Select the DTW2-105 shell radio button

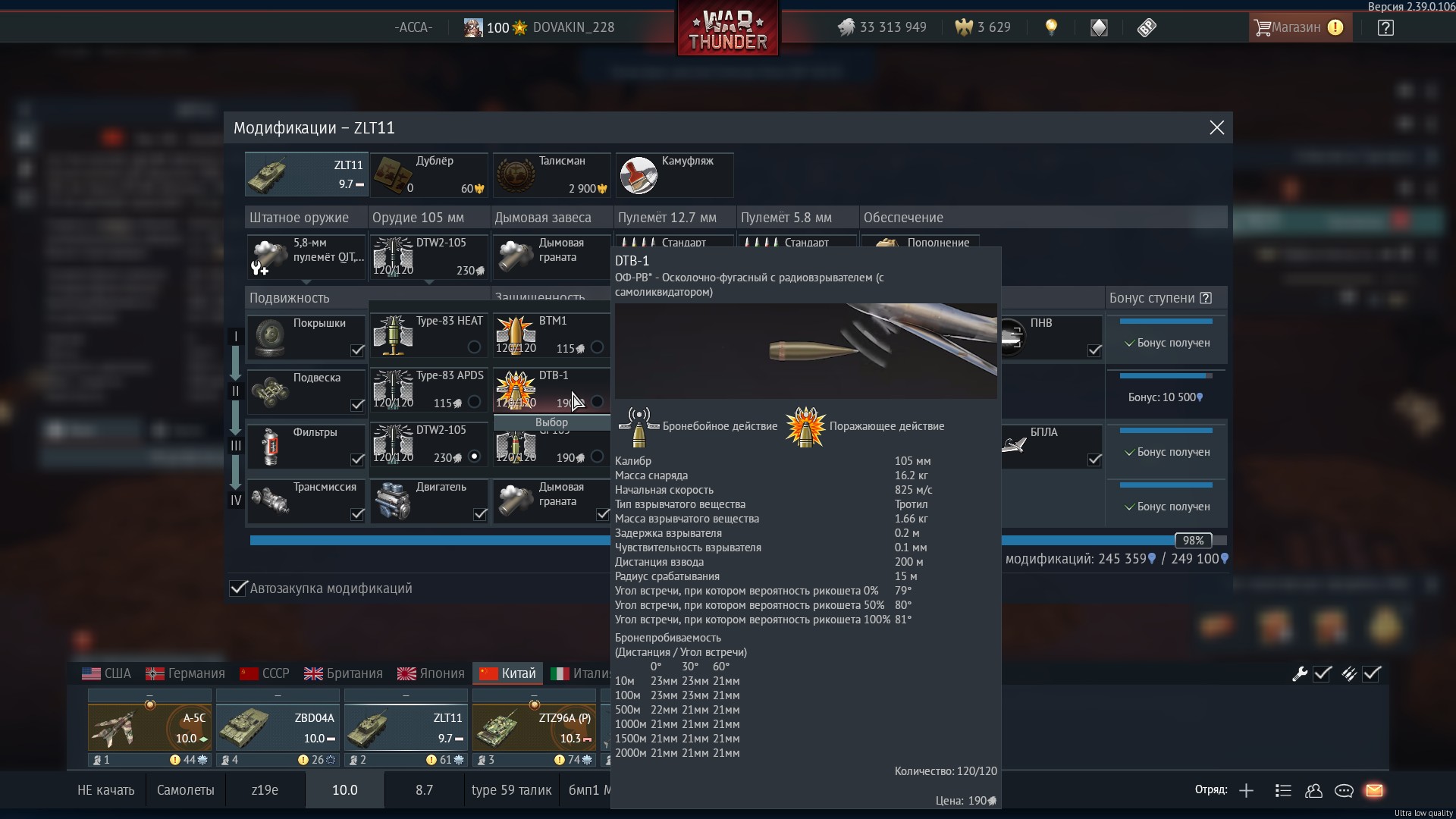click(x=474, y=457)
